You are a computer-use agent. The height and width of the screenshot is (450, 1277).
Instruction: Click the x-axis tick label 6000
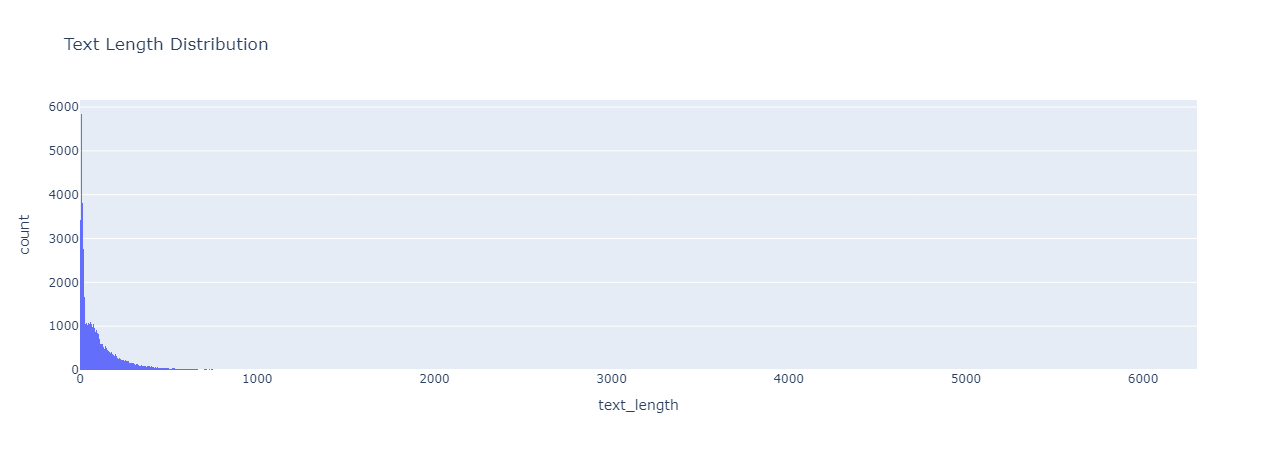[1143, 380]
